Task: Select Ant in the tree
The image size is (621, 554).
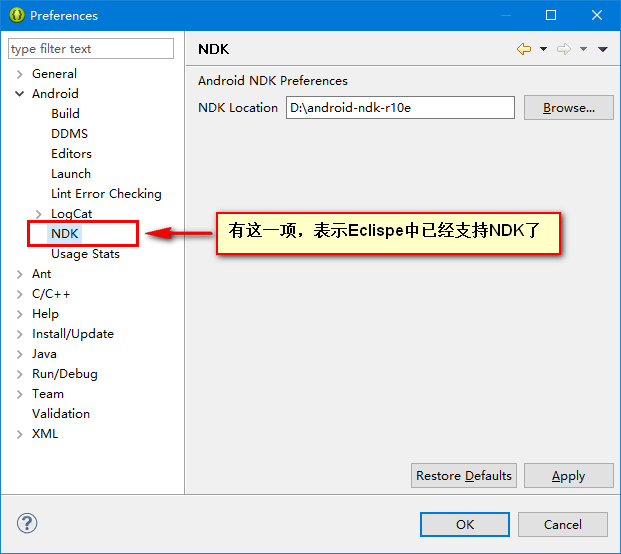Action: (x=41, y=274)
